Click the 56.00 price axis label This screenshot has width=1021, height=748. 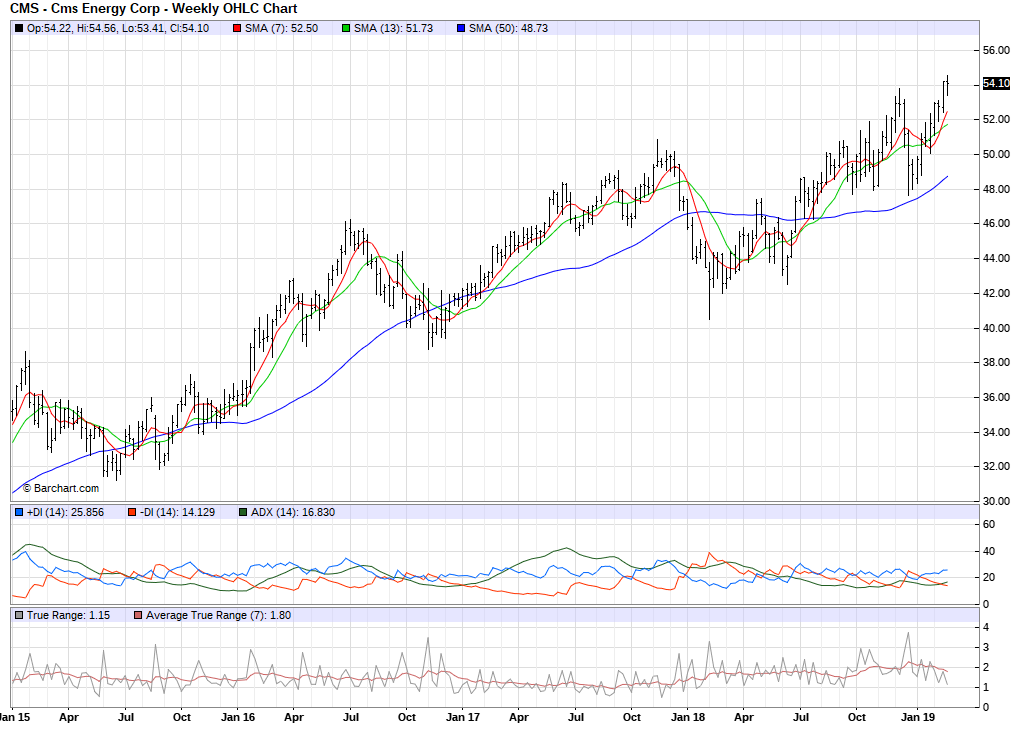[994, 50]
